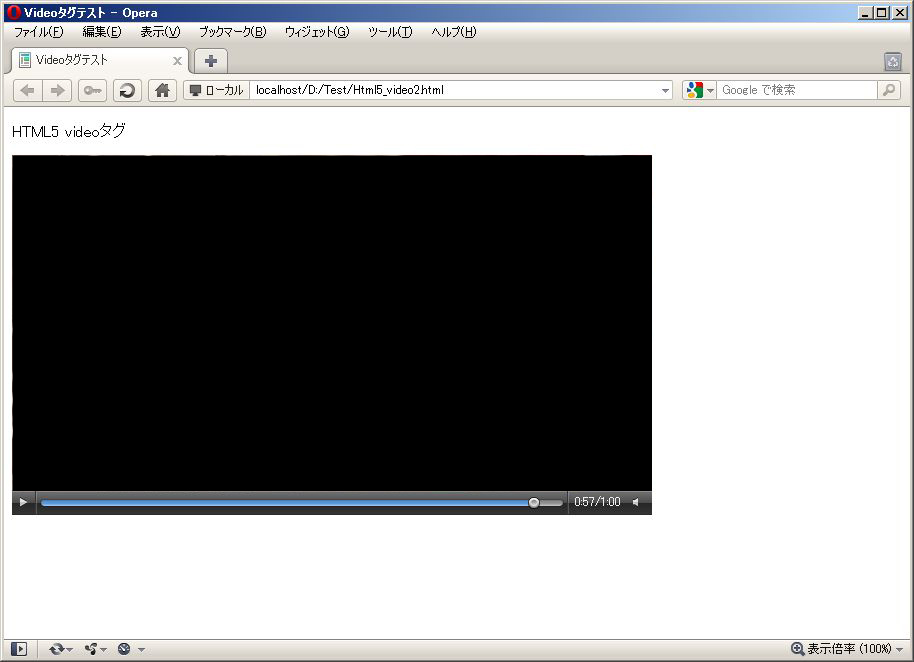
Task: Click into the Google search field
Action: (796, 90)
